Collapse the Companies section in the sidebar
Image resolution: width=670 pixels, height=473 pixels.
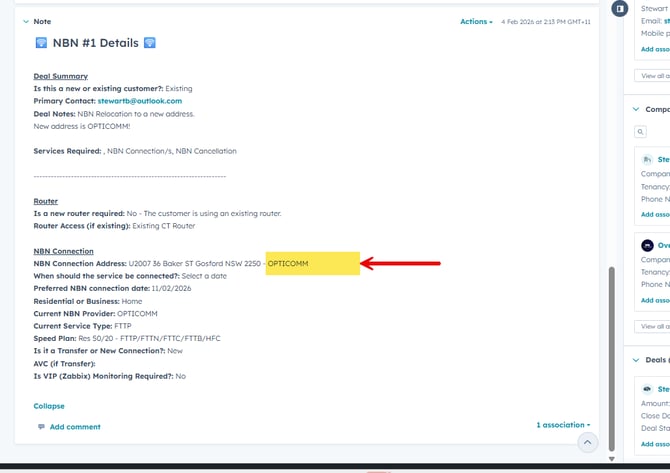[x=637, y=109]
